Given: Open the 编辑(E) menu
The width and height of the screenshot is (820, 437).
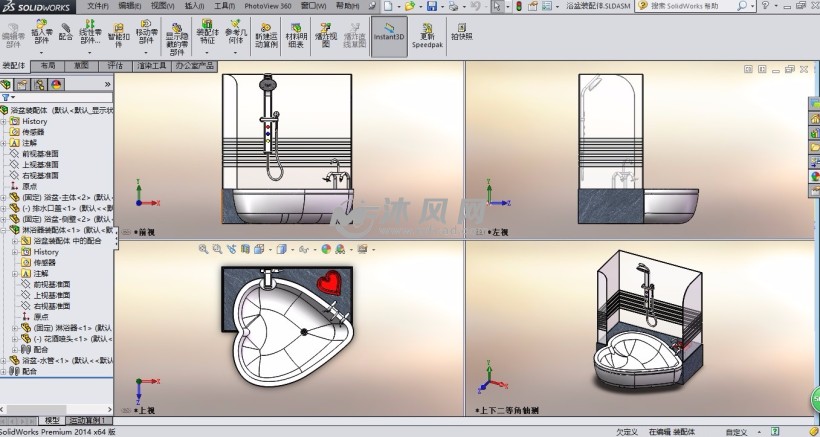Looking at the screenshot, I should tap(130, 6).
